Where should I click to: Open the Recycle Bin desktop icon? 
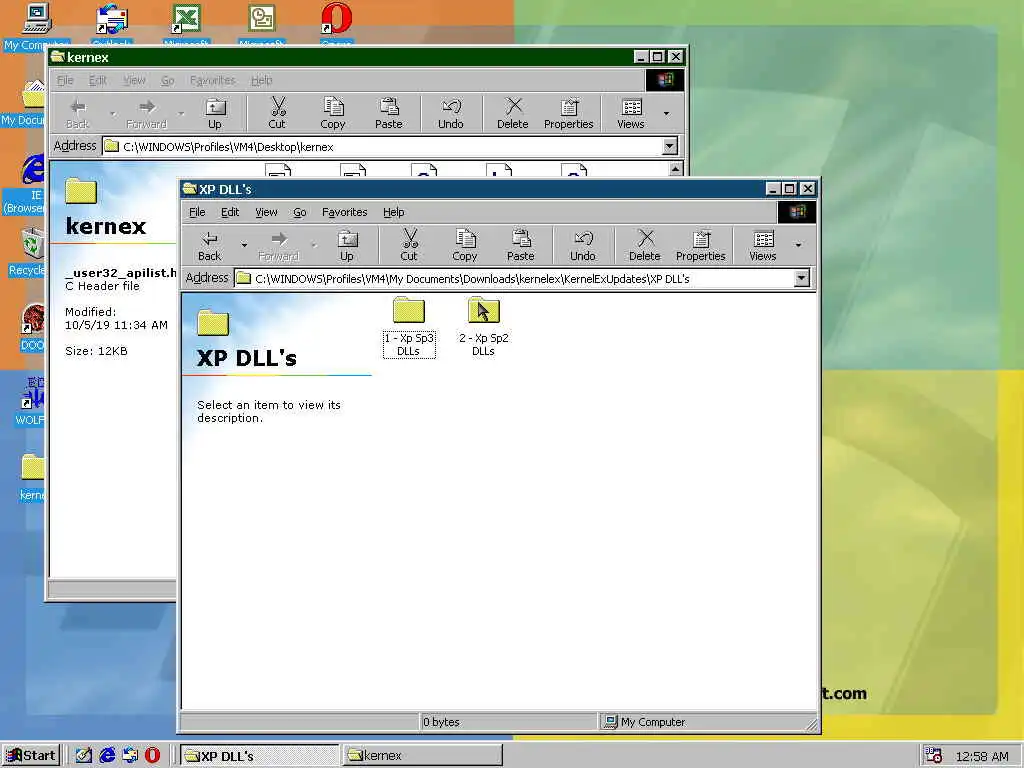coord(29,252)
